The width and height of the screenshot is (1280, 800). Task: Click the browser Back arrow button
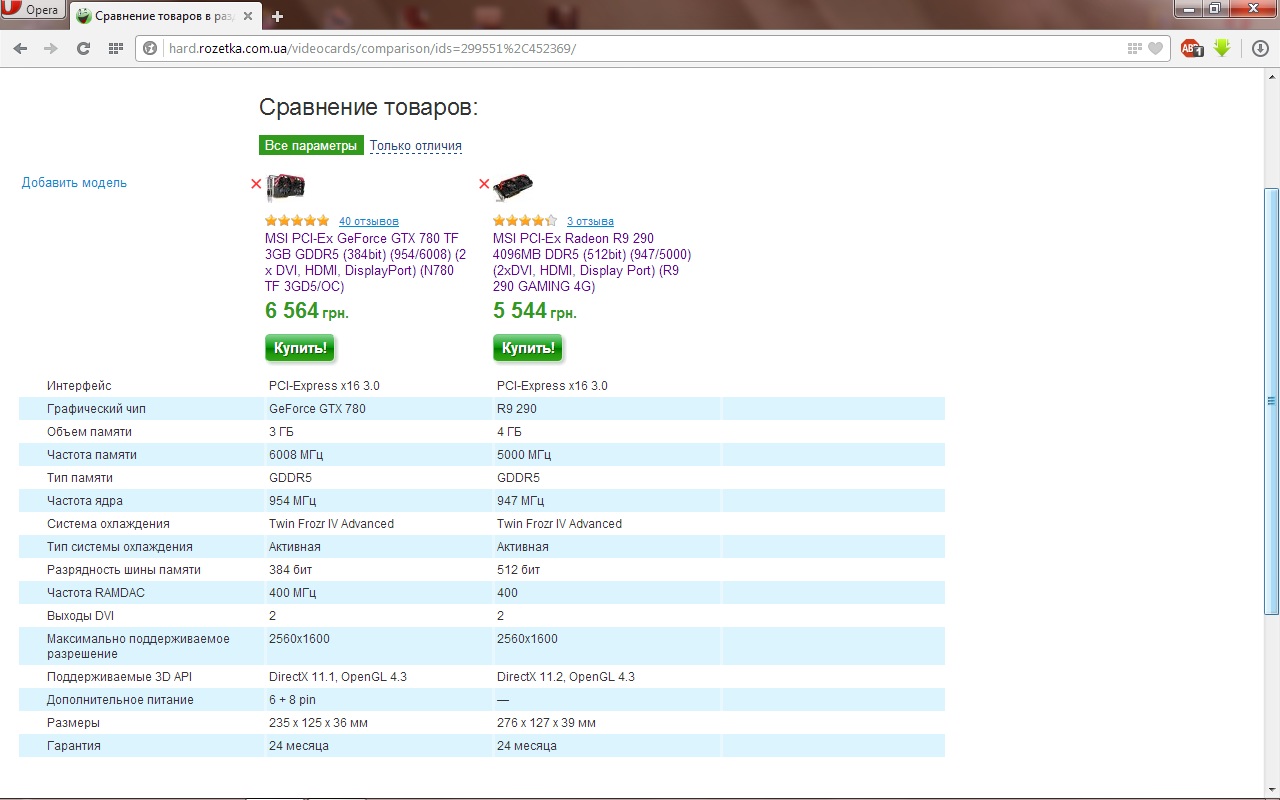tap(21, 48)
